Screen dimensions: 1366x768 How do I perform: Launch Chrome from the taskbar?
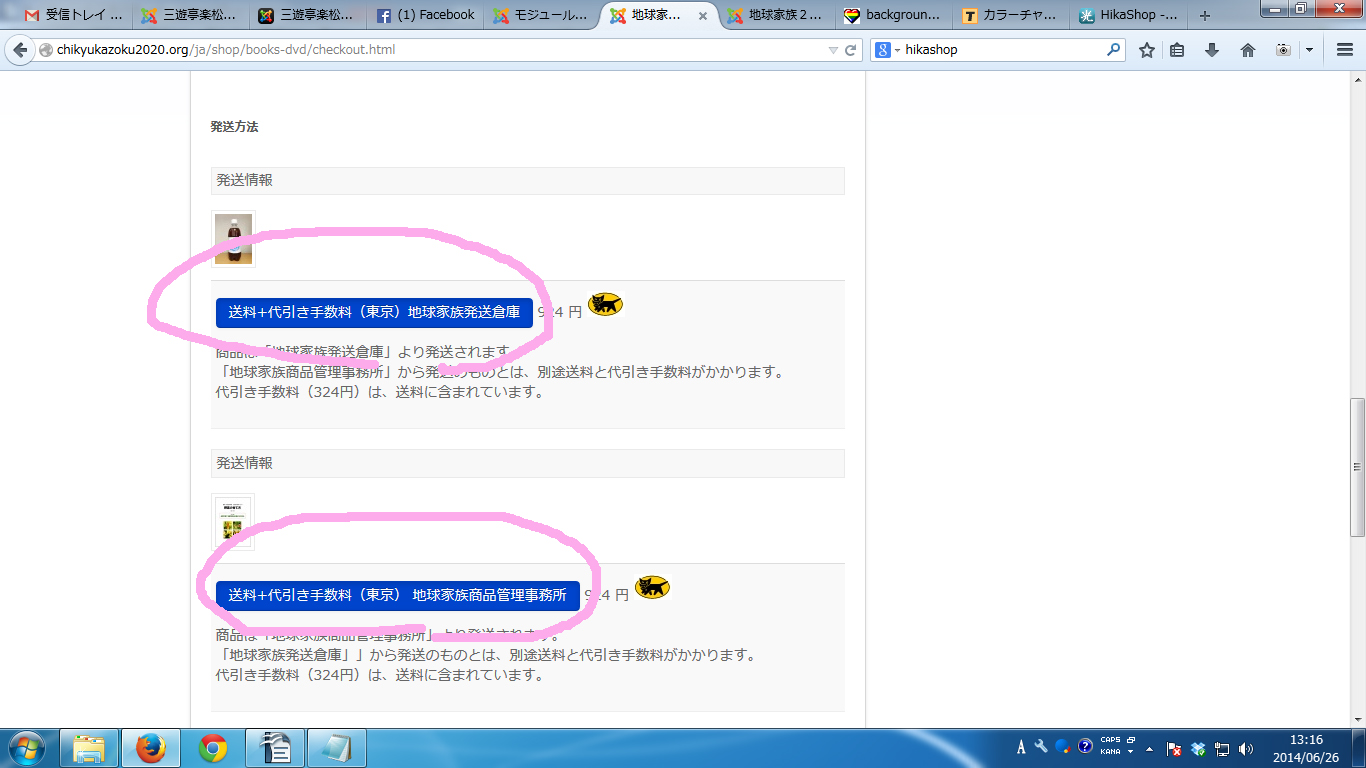tap(213, 748)
